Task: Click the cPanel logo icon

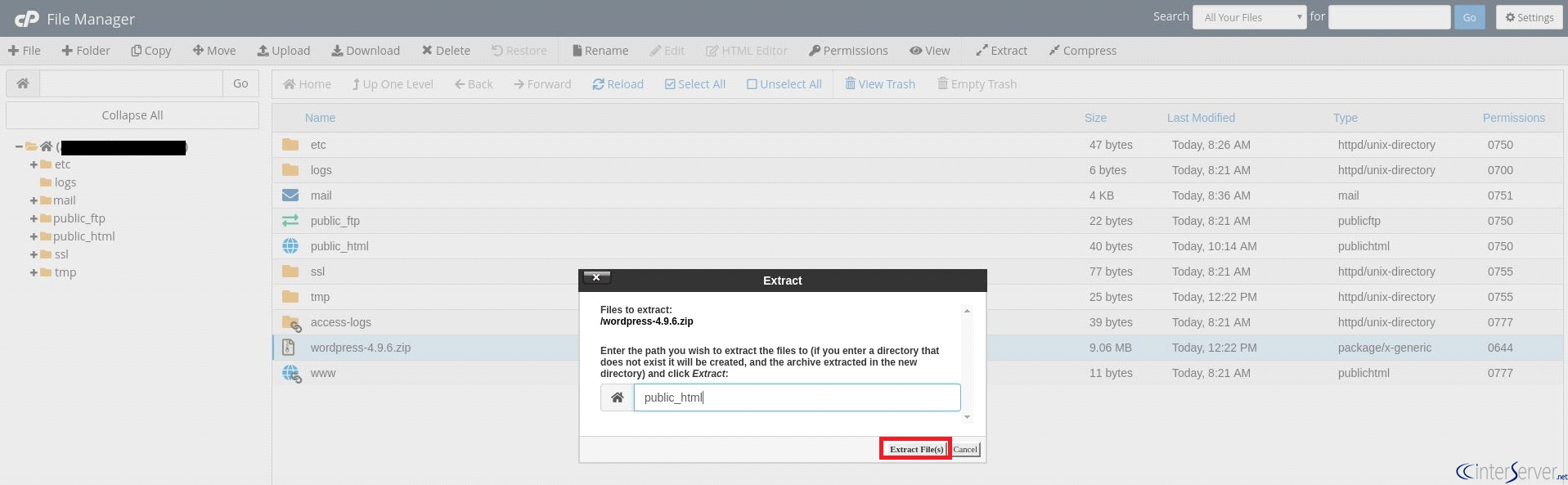Action: tap(26, 18)
